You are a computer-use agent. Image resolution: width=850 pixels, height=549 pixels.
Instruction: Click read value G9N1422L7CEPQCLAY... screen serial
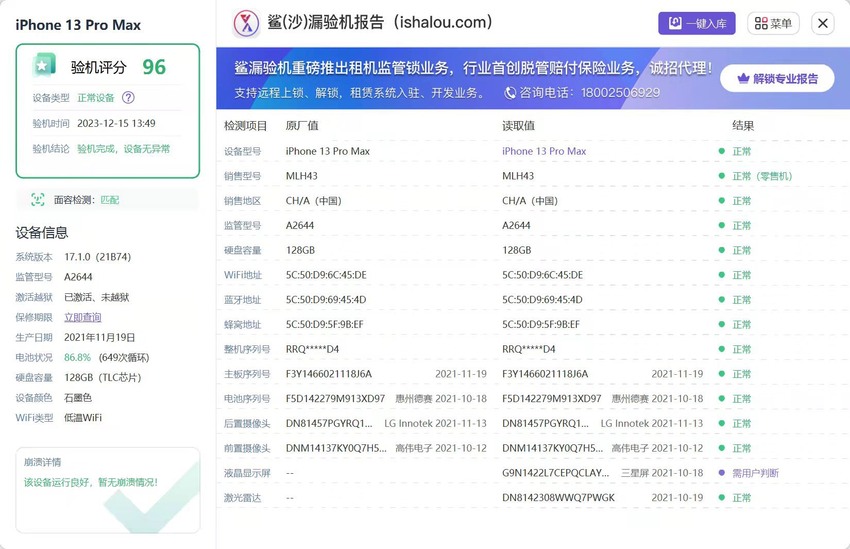(x=556, y=473)
